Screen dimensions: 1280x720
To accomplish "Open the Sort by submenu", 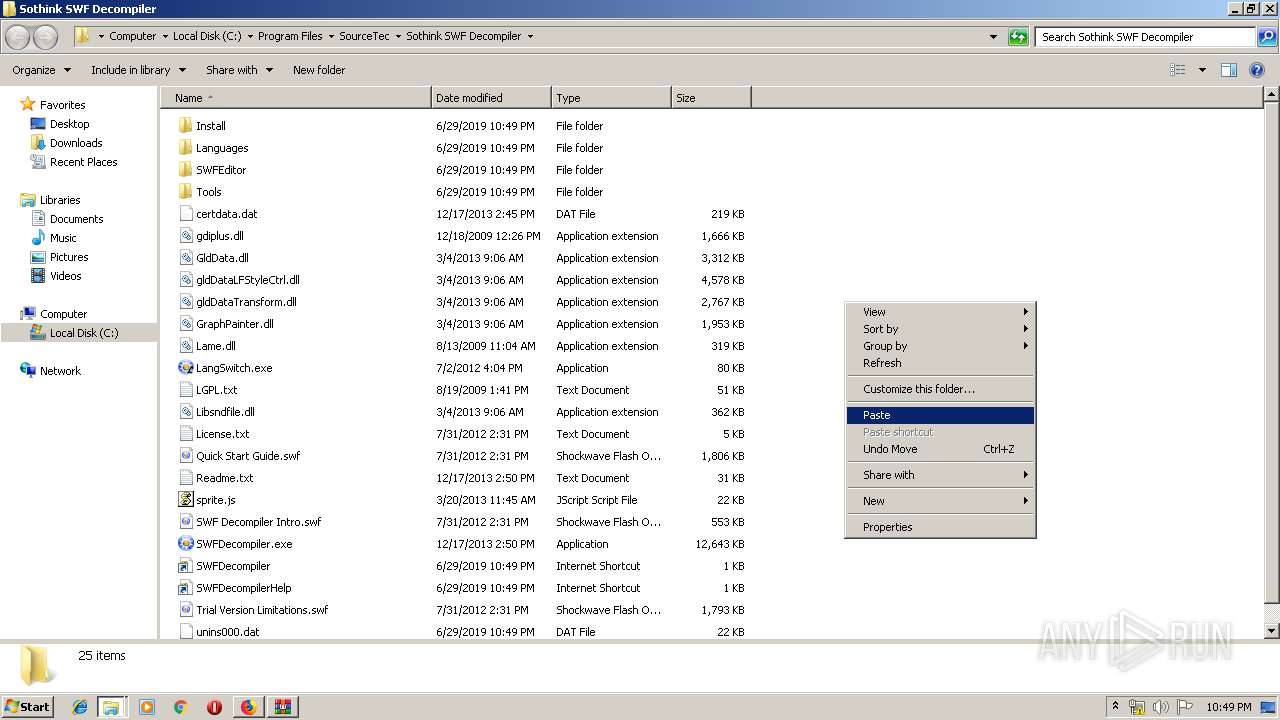I will pyautogui.click(x=940, y=329).
